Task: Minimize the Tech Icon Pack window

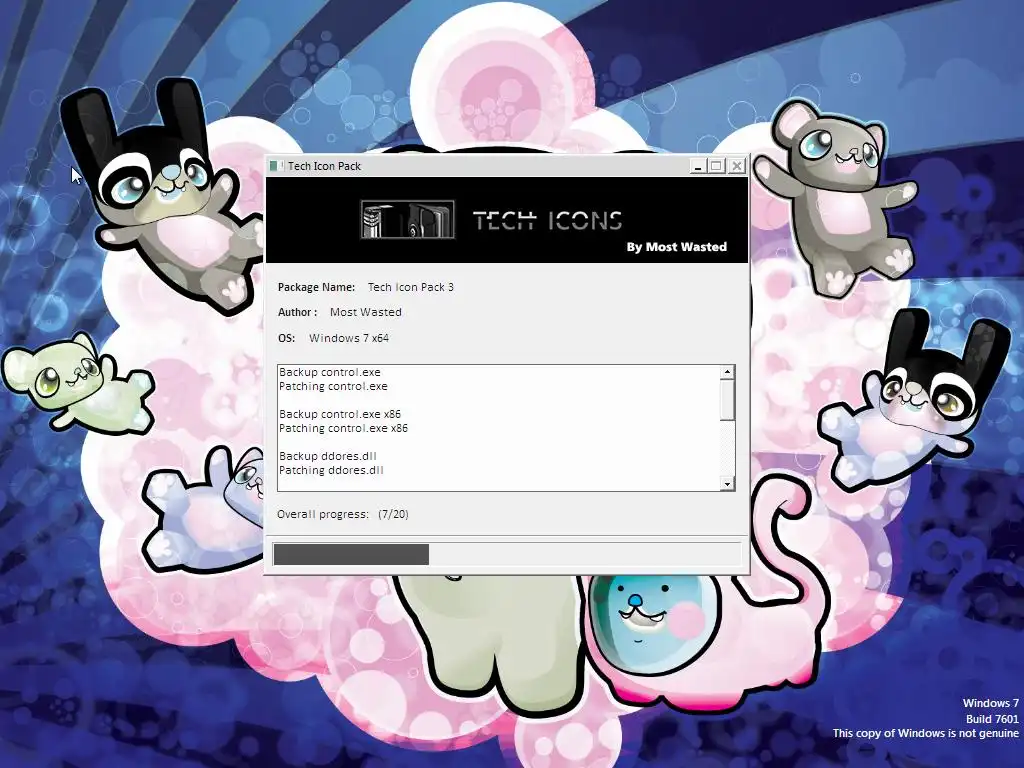Action: 698,166
